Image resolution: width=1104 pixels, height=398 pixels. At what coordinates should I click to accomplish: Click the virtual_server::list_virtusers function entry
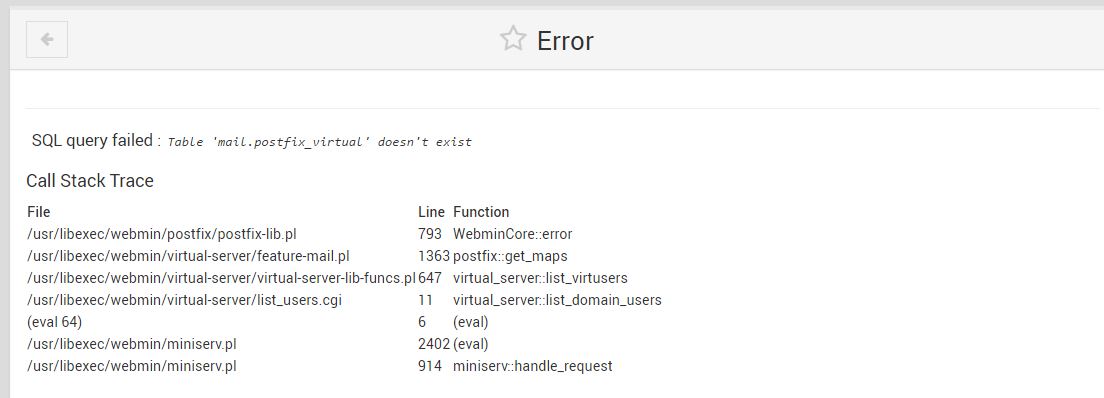pos(540,278)
